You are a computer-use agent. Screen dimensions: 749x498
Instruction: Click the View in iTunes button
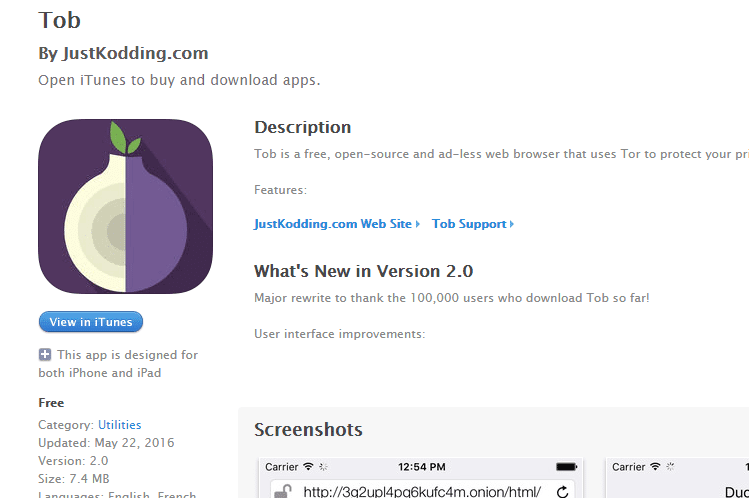tap(91, 322)
